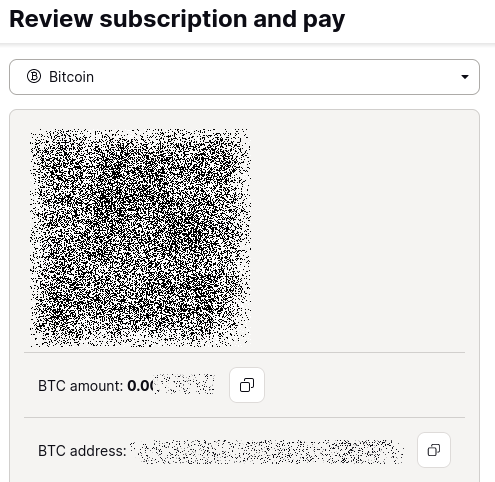The height and width of the screenshot is (482, 495).
Task: Click the "BTC amount:" label
Action: (x=81, y=386)
